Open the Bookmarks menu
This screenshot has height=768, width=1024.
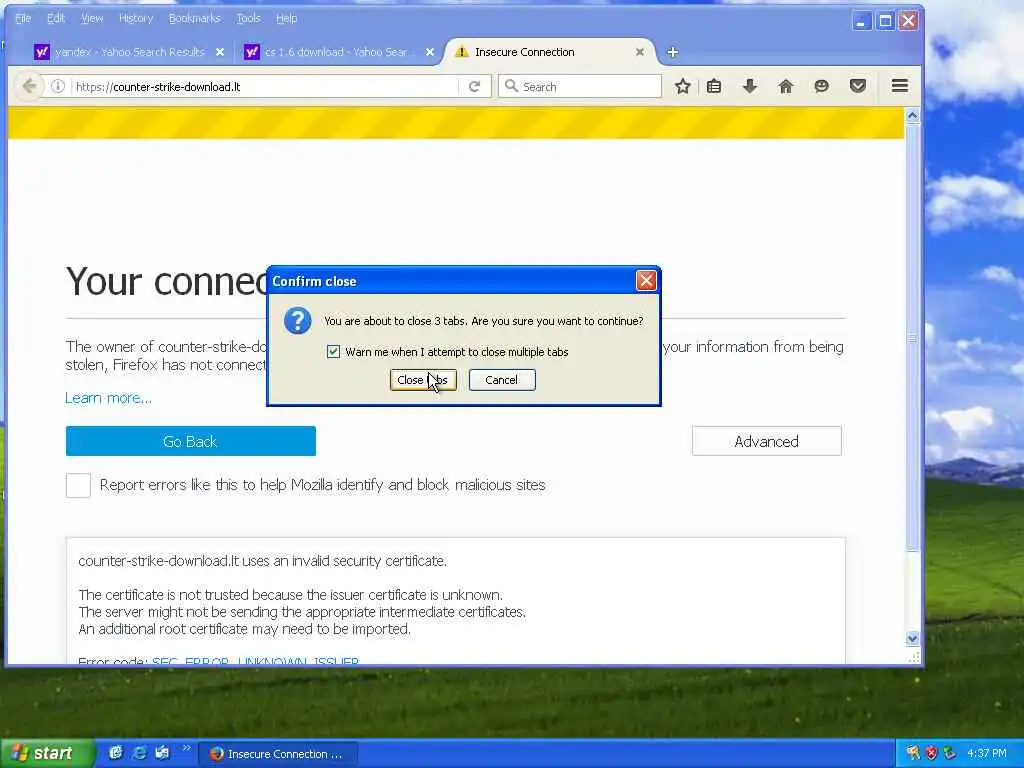pos(195,18)
